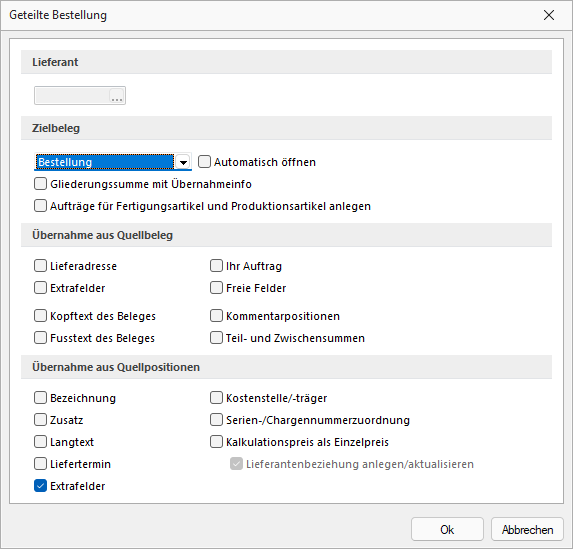Screen dimensions: 573x549
Task: Cancel with the Abbrechen button
Action: pos(527,529)
